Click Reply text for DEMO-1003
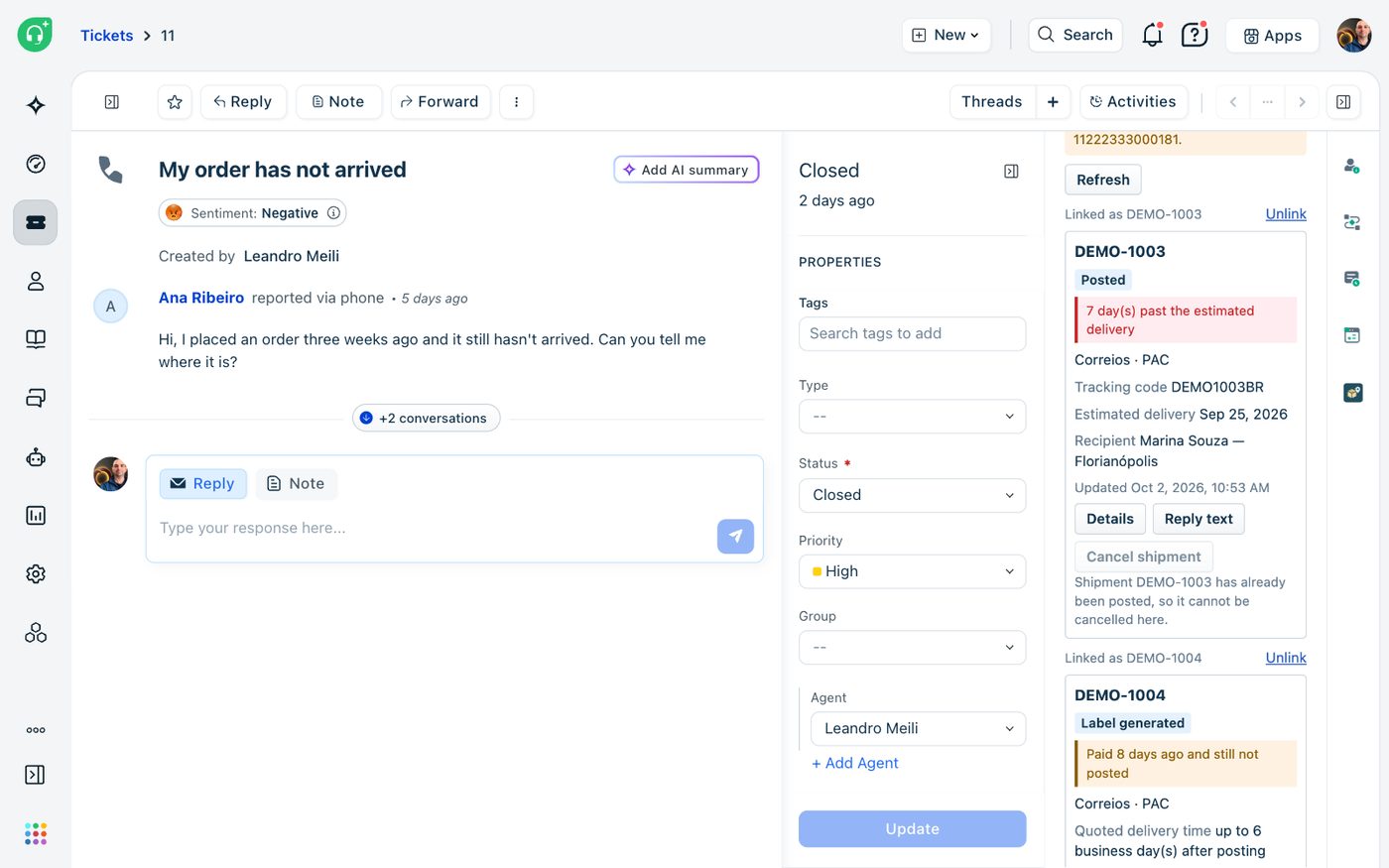The image size is (1389, 868). point(1199,519)
